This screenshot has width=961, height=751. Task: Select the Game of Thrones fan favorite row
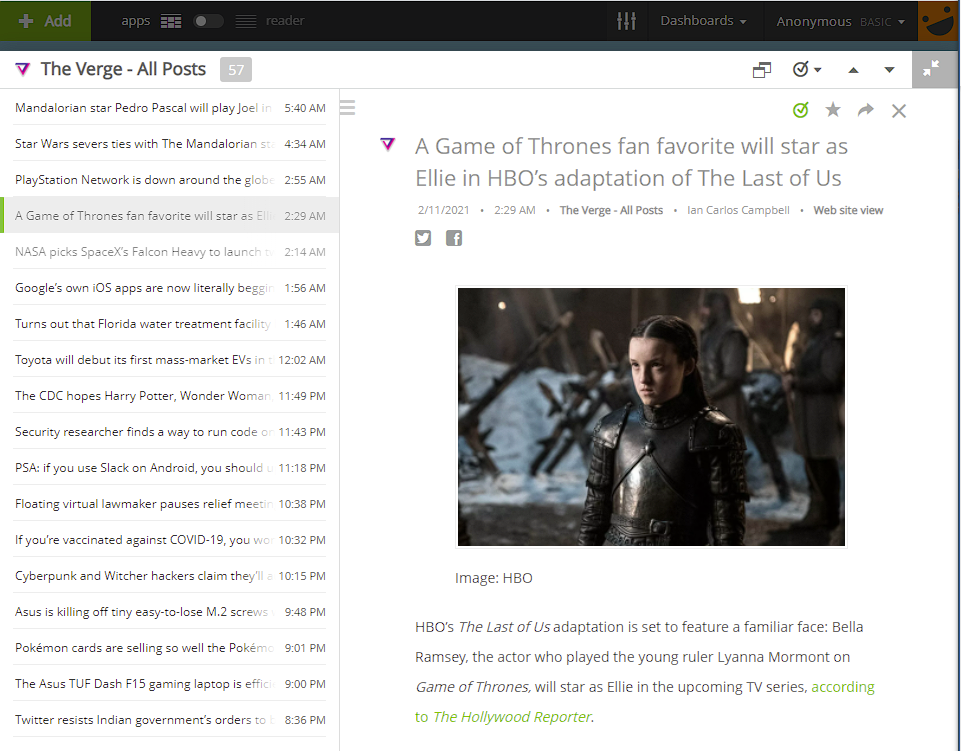170,216
